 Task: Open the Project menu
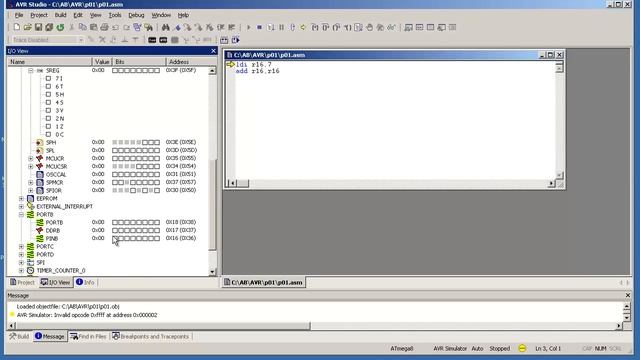[x=39, y=15]
